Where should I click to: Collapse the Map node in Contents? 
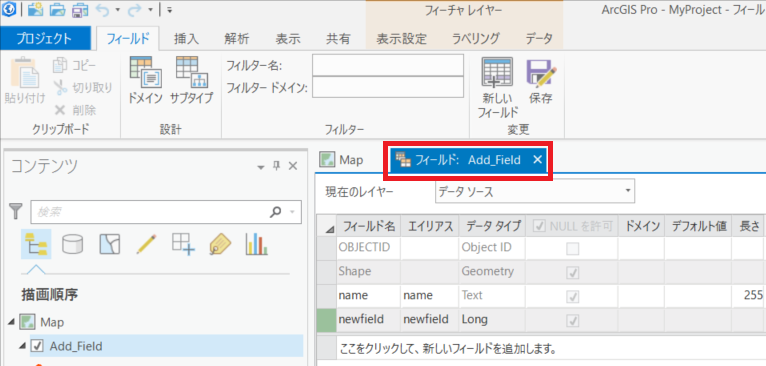tap(11, 323)
